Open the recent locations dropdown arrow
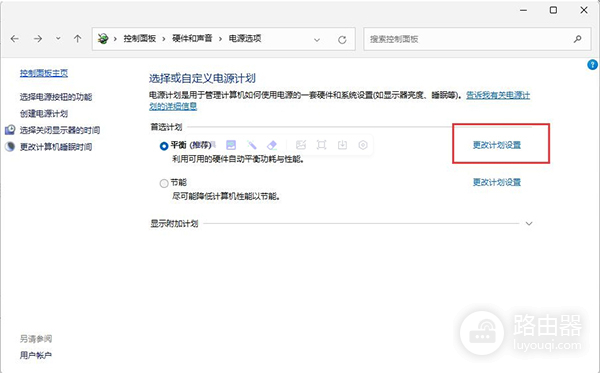600x373 pixels. point(58,38)
